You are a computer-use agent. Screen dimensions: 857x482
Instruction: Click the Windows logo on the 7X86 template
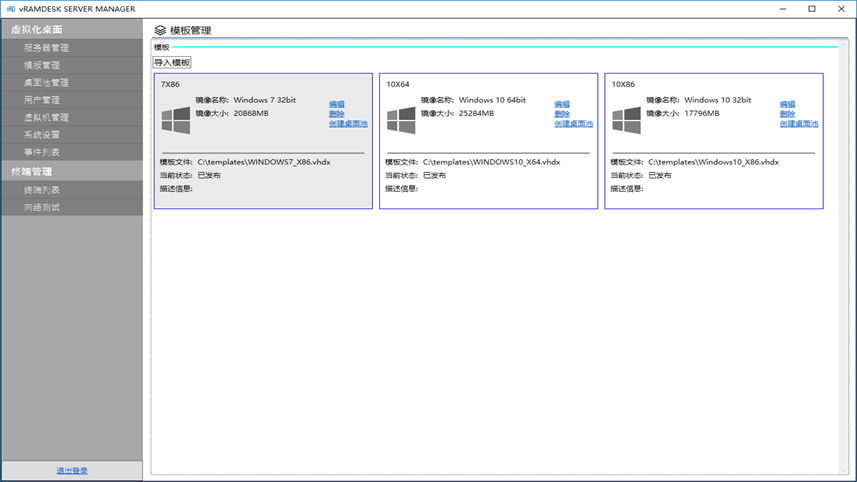click(x=176, y=120)
